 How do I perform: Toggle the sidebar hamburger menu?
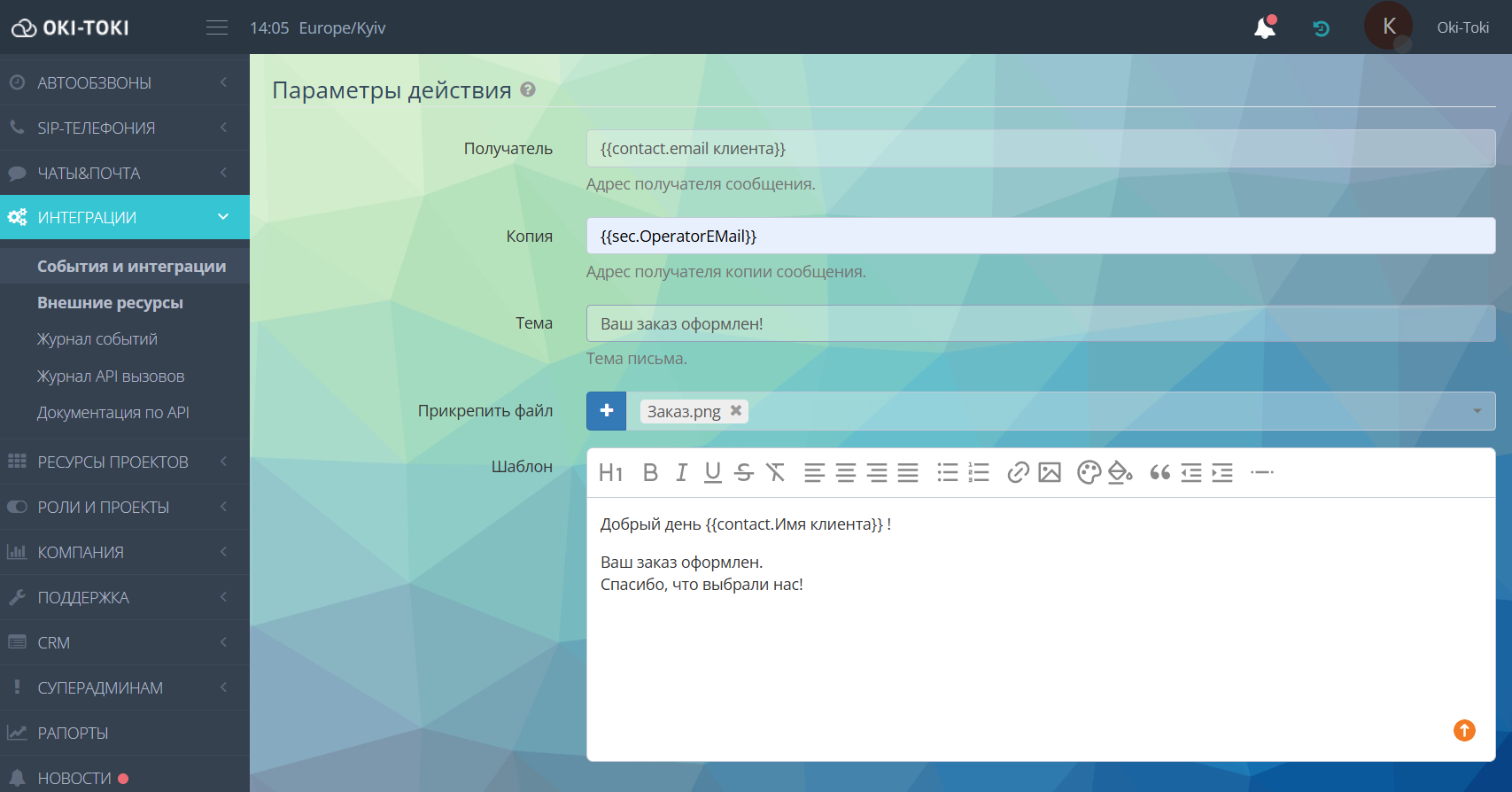click(217, 27)
